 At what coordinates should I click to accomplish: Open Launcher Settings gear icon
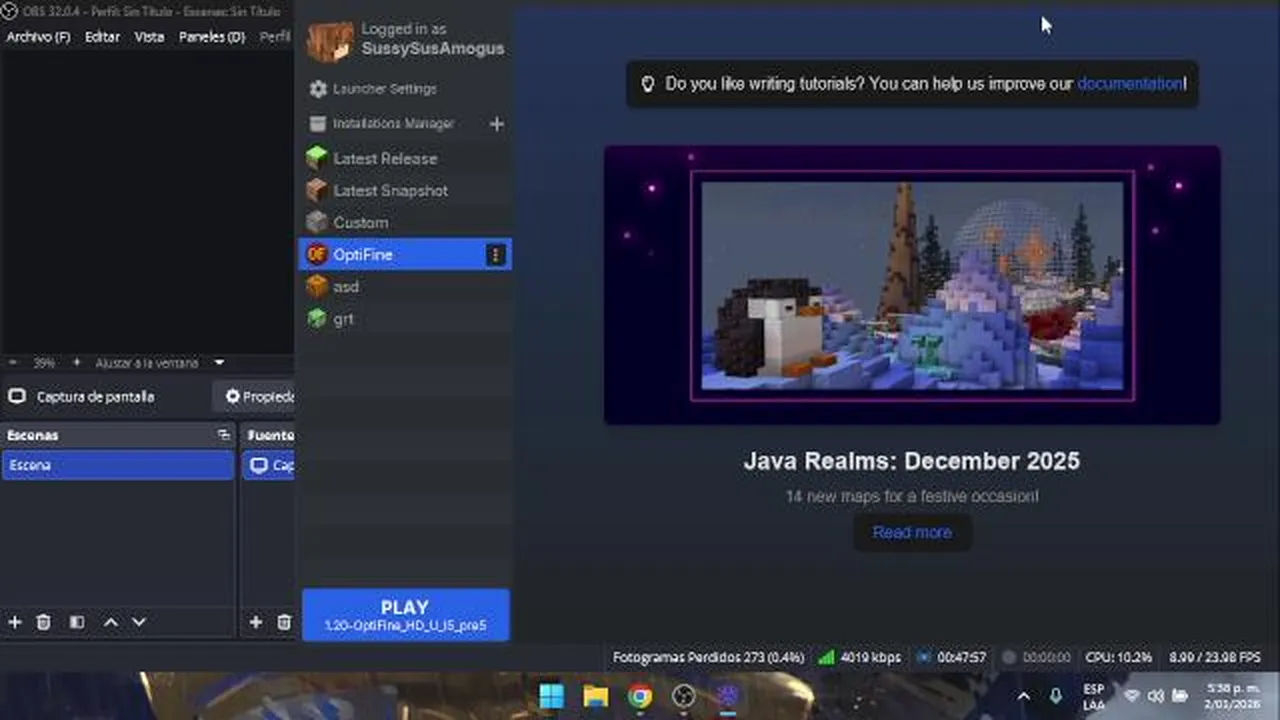[x=318, y=89]
